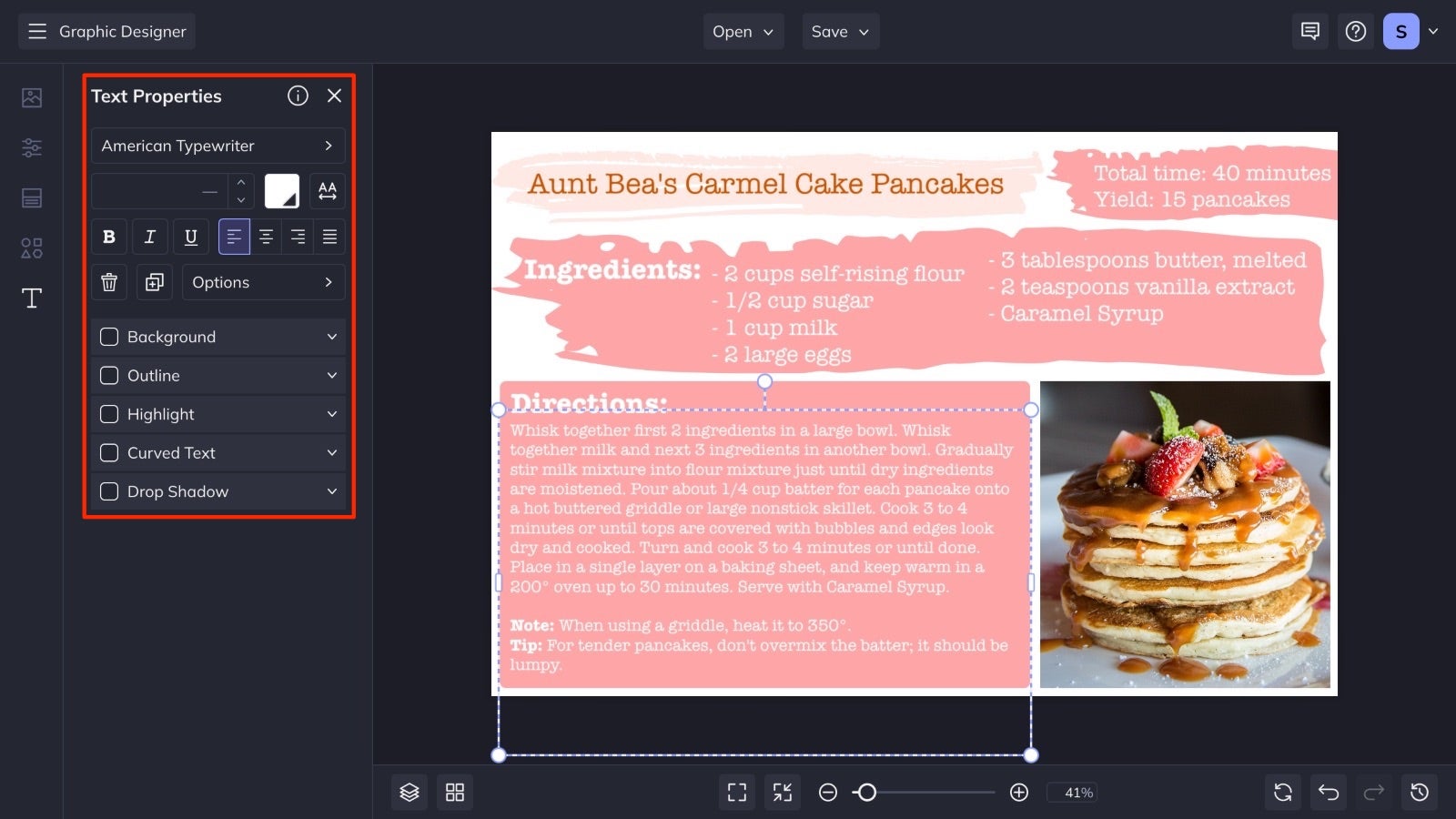Enable the Outline checkbox
This screenshot has width=1456, height=819.
pos(108,375)
